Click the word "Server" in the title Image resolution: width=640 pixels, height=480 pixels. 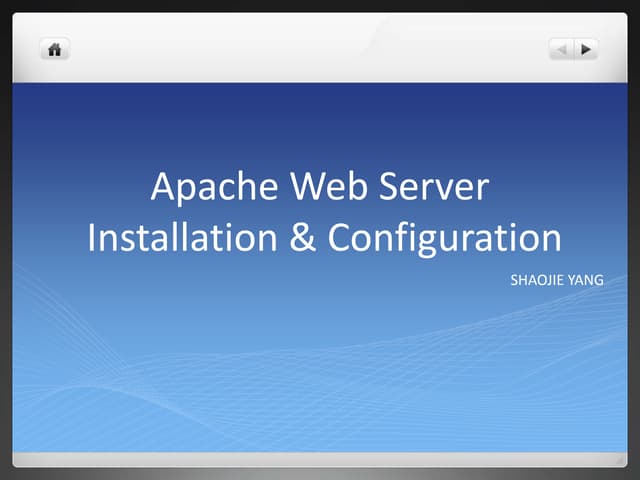[438, 188]
